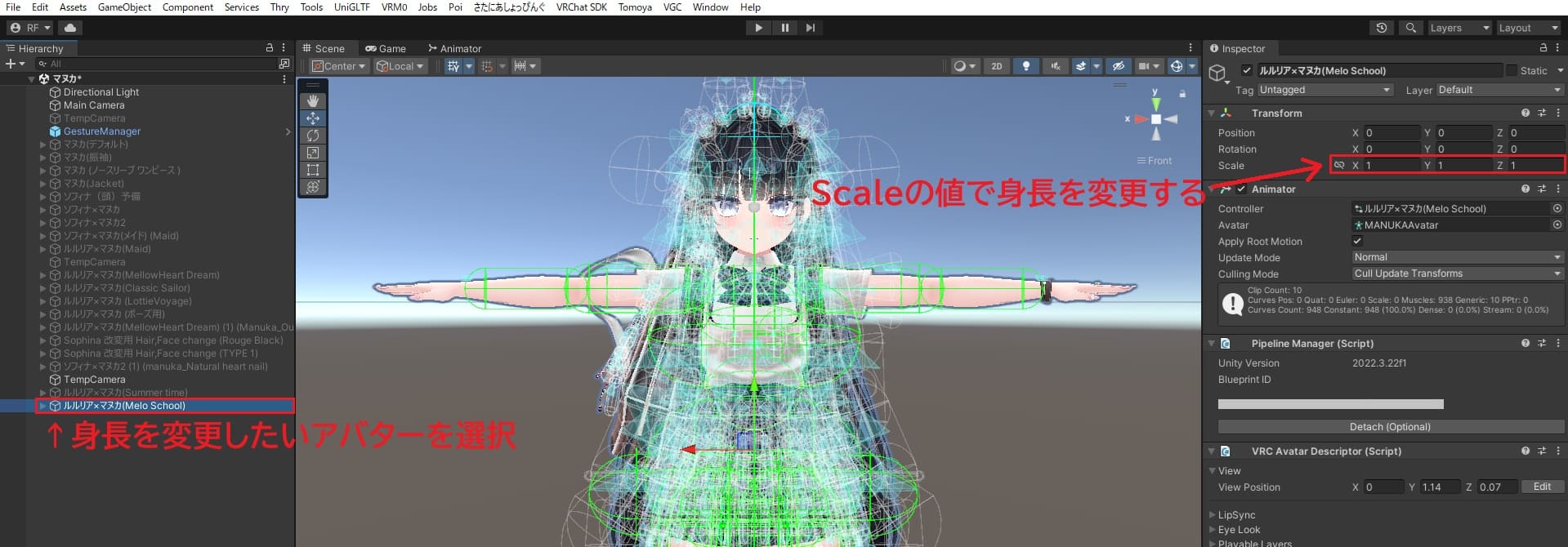Open Animator component more options menu
The image size is (1568, 547).
1558,189
